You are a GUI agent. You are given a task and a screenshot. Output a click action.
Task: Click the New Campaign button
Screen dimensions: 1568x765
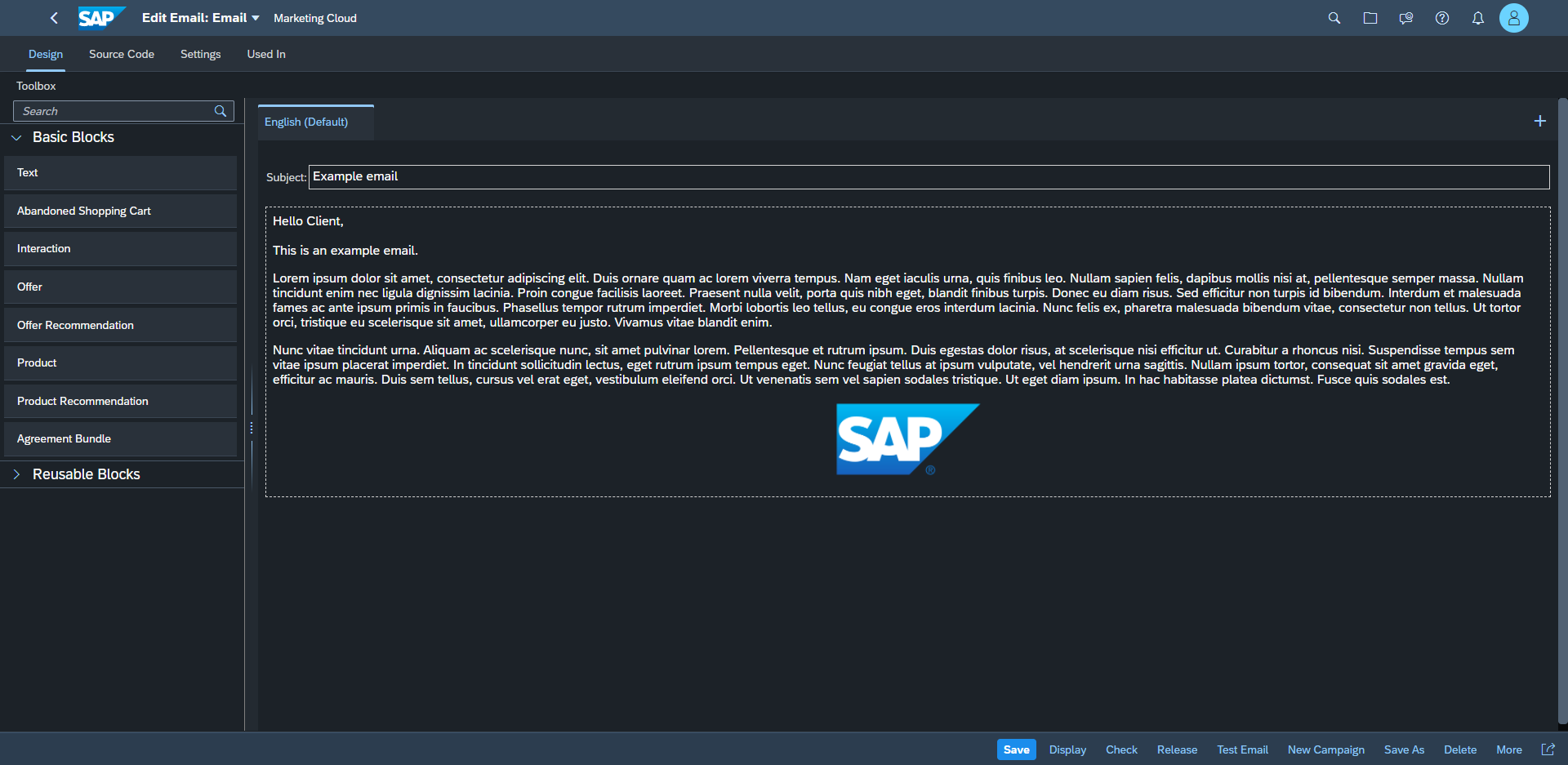[1326, 749]
